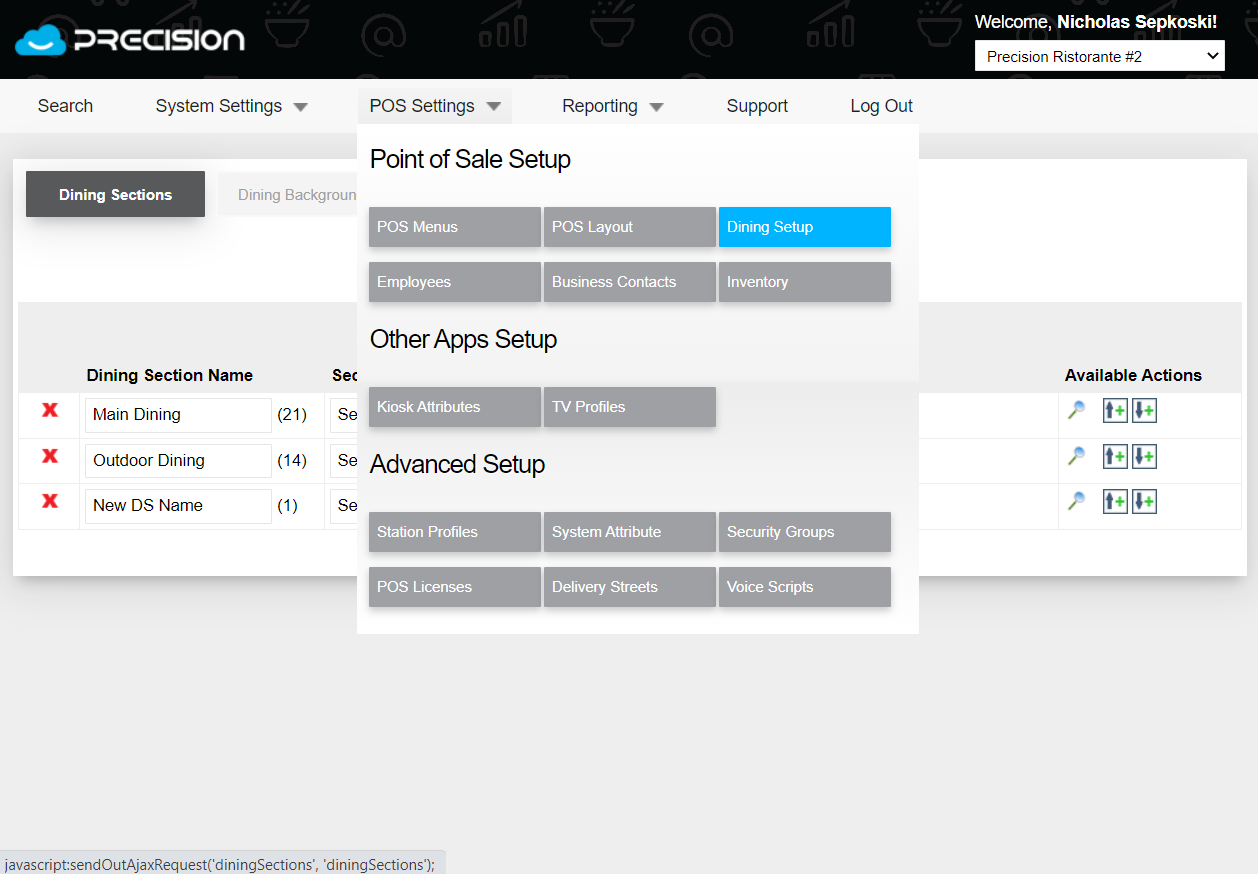
Task: Open POS Licenses setup
Action: point(455,587)
